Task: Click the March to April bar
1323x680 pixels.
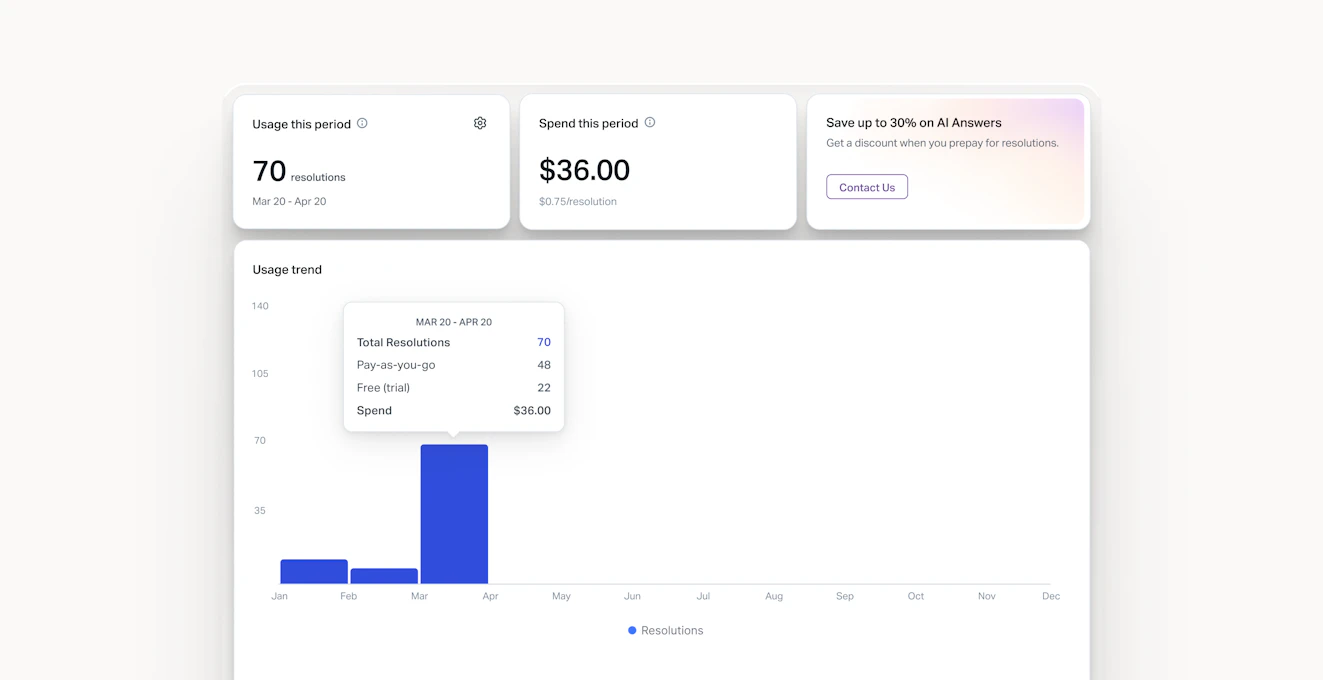Action: point(454,514)
